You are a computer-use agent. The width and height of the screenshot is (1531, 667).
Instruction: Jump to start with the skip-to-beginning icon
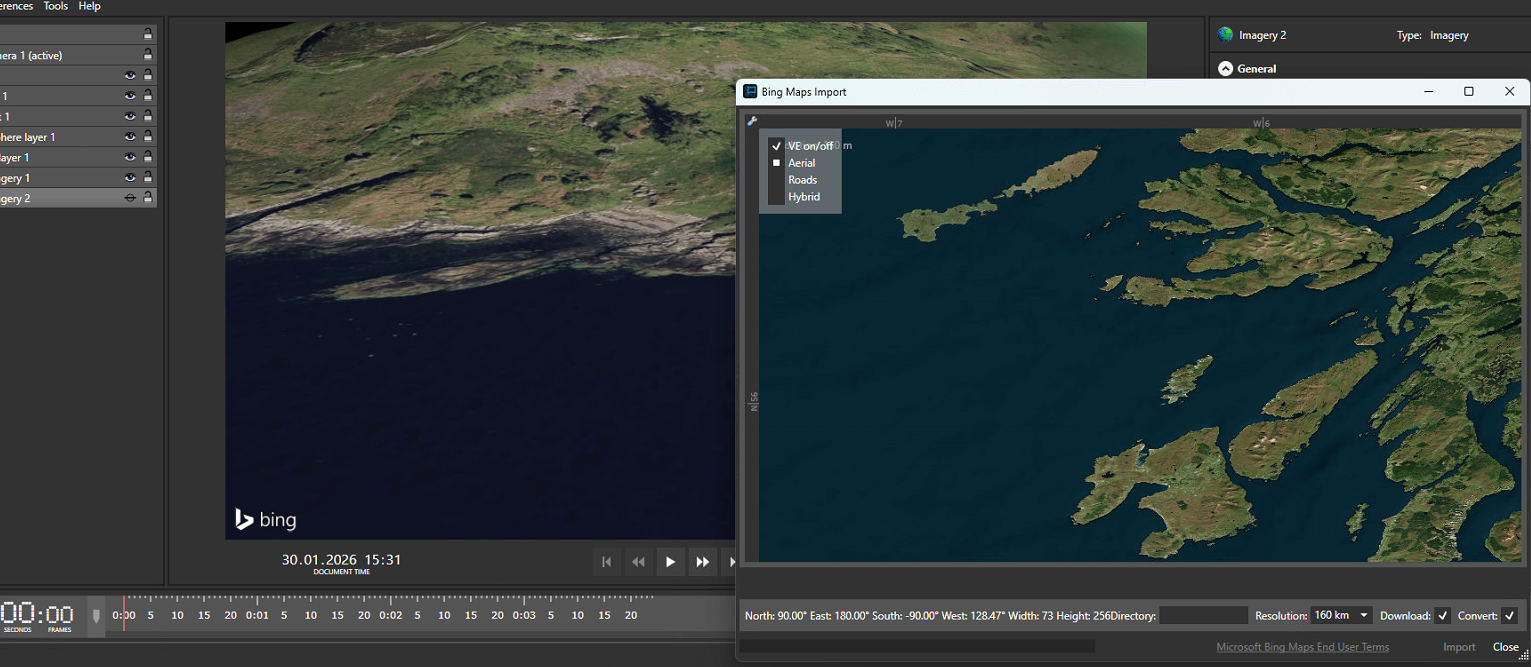click(x=606, y=562)
